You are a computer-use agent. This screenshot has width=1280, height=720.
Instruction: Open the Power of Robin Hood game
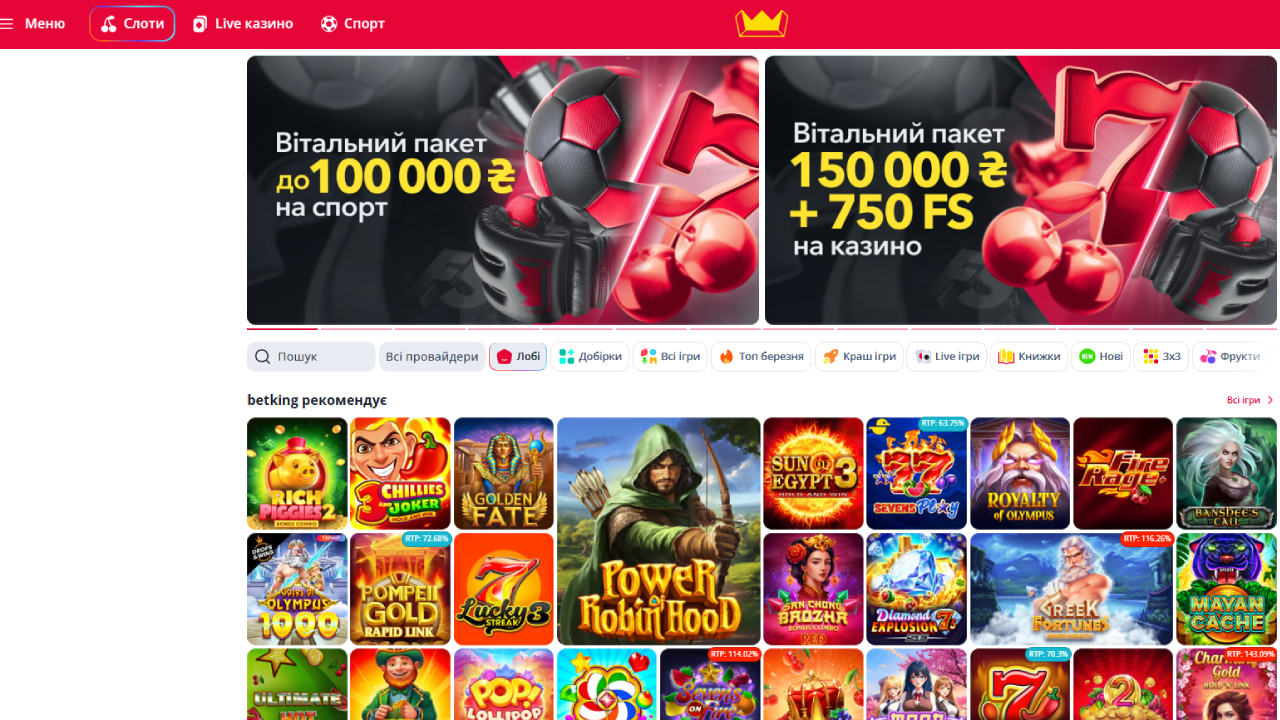(658, 531)
